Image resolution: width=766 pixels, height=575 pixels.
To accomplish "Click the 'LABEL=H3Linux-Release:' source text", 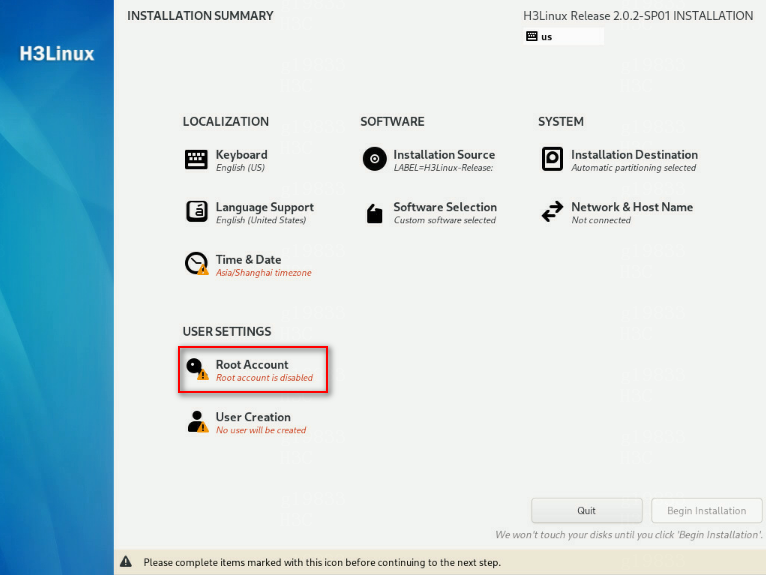I will pyautogui.click(x=443, y=168).
